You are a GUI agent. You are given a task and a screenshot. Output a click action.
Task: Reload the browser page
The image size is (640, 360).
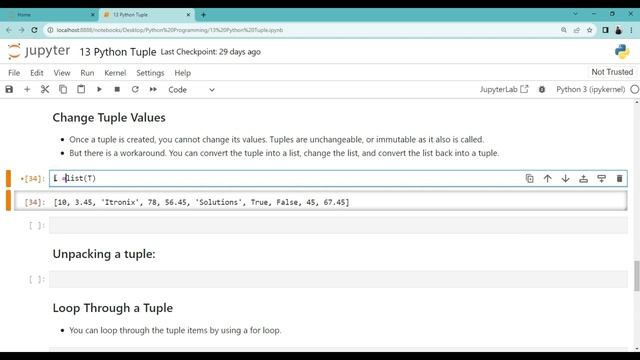[x=34, y=30]
